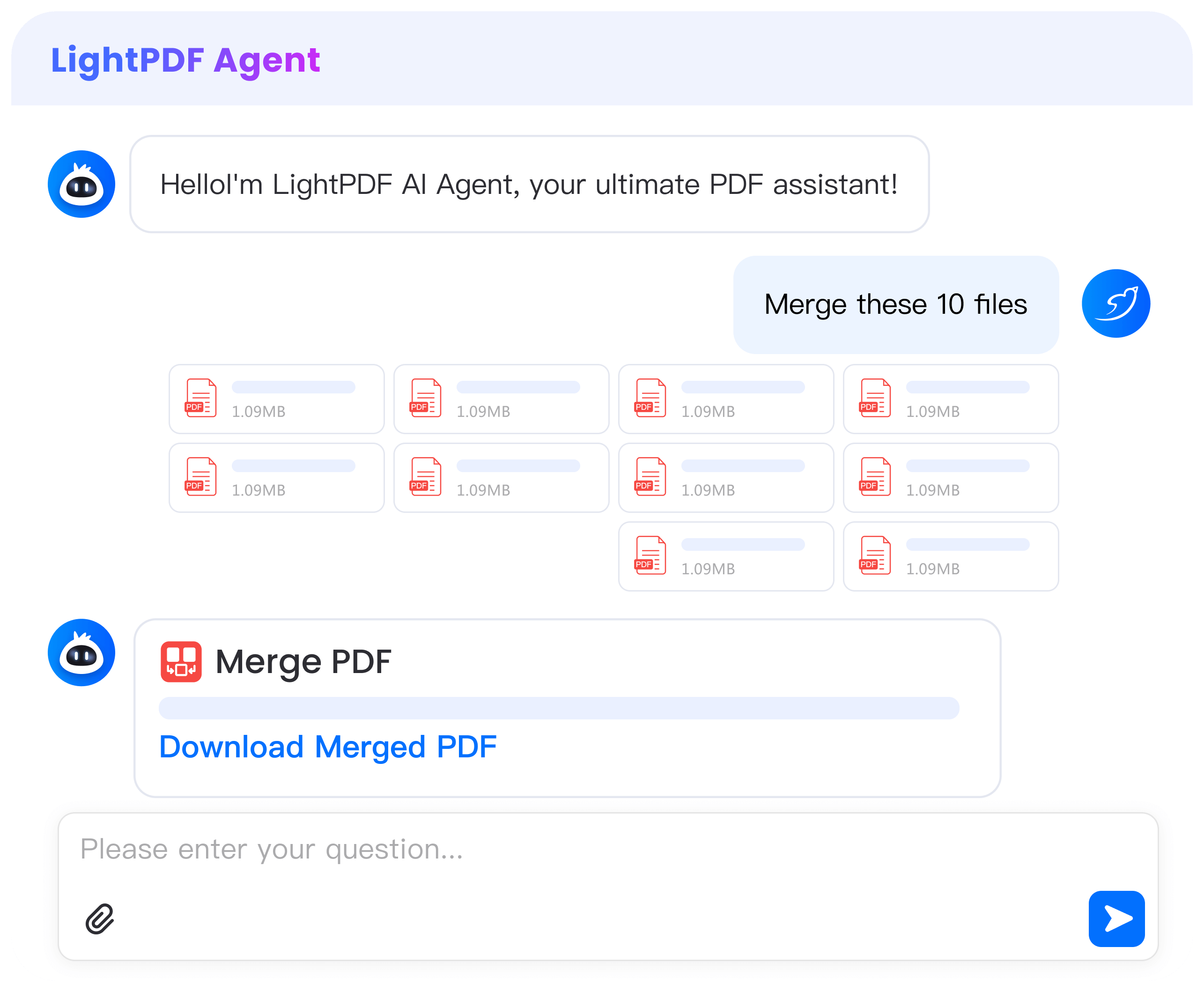Click the robot avatar beside Merge PDF
The image size is (1204, 992).
[x=81, y=652]
